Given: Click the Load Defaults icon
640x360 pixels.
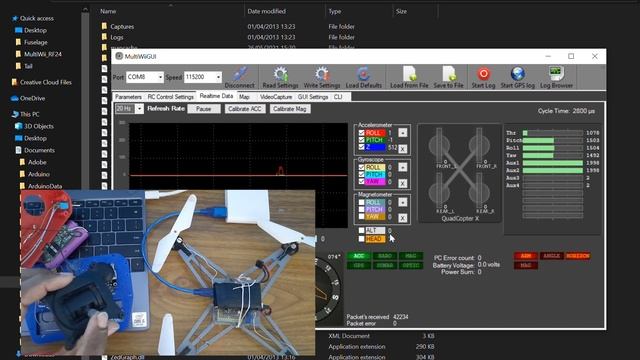Looking at the screenshot, I should pyautogui.click(x=364, y=78).
